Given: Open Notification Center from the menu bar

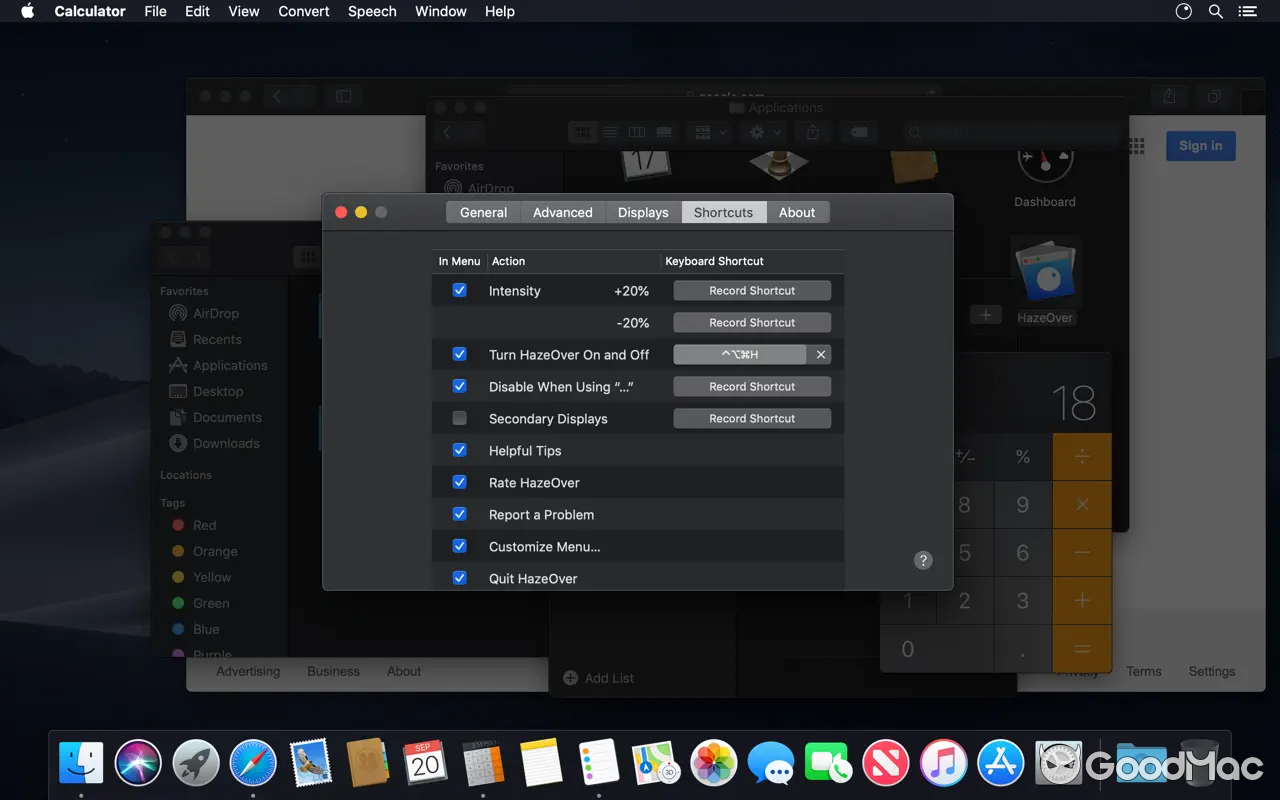Looking at the screenshot, I should [x=1247, y=11].
